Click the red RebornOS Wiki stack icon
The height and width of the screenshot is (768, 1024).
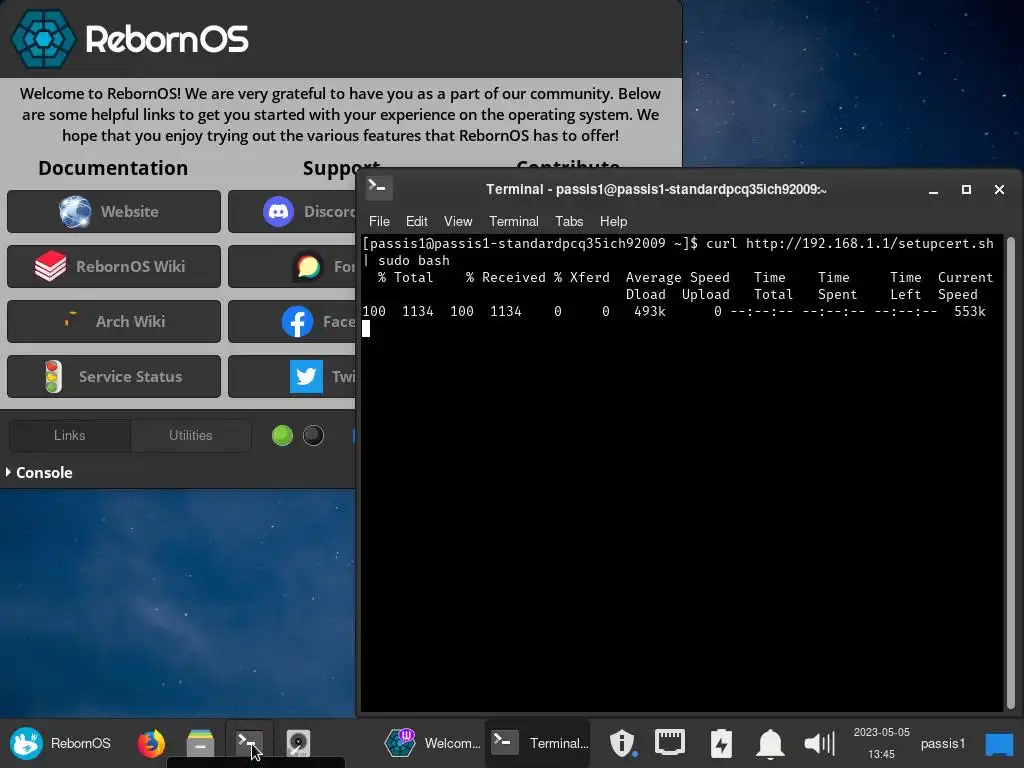pyautogui.click(x=50, y=266)
